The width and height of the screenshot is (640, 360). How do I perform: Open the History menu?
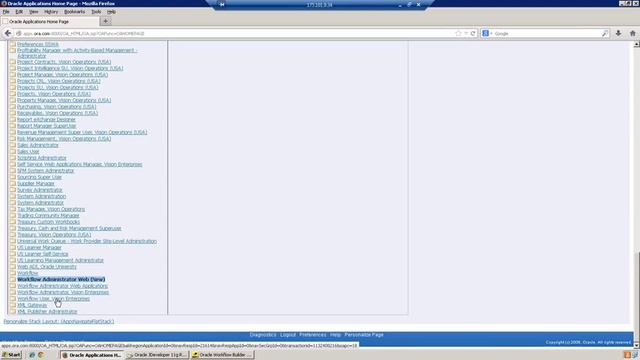point(51,12)
